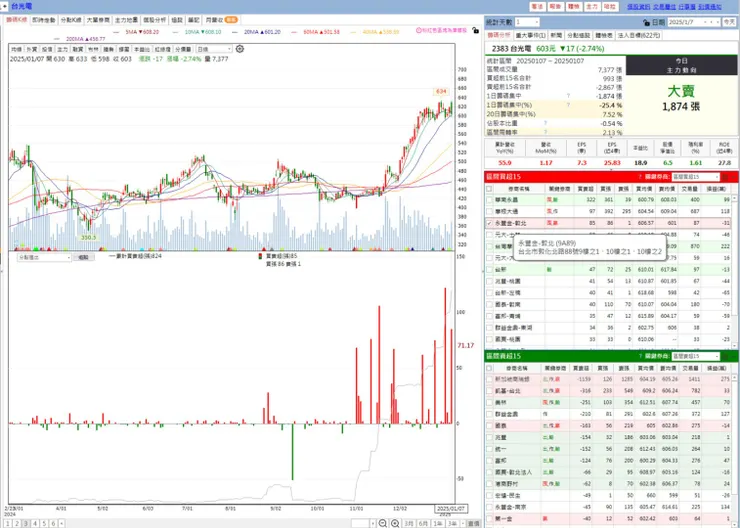This screenshot has width=740, height=528.
Task: Open the 新聞 tab
Action: coord(556,35)
